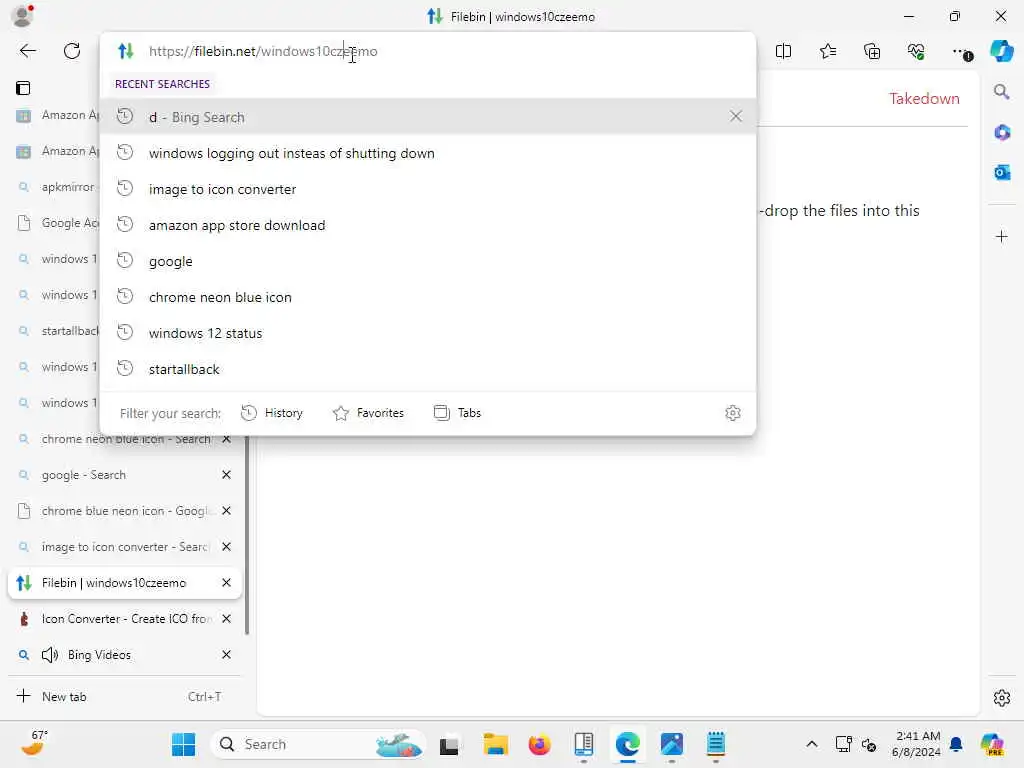Reload the Filebin page
Image resolution: width=1024 pixels, height=768 pixels.
click(x=72, y=51)
